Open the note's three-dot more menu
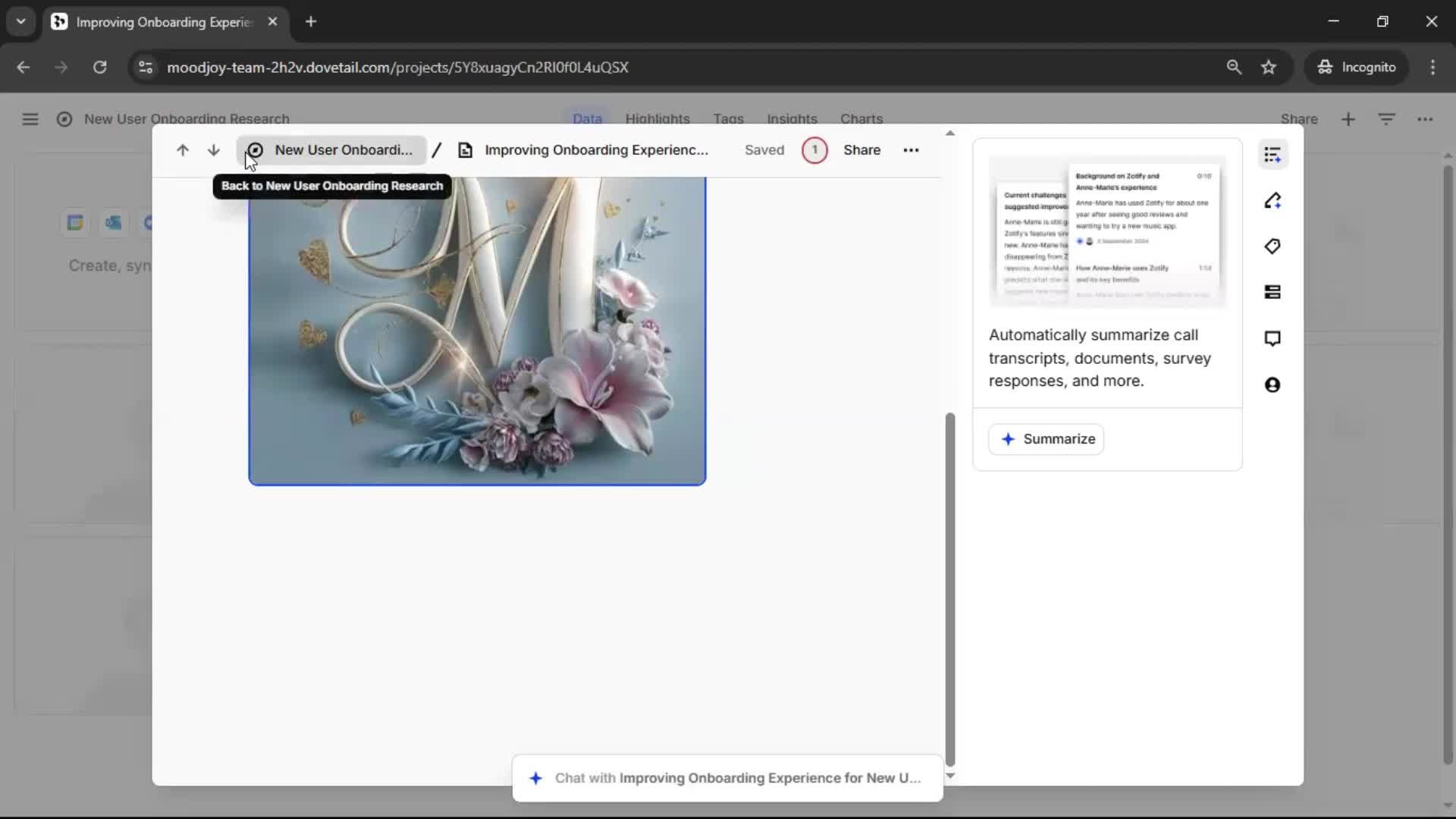The height and width of the screenshot is (819, 1456). click(x=911, y=150)
